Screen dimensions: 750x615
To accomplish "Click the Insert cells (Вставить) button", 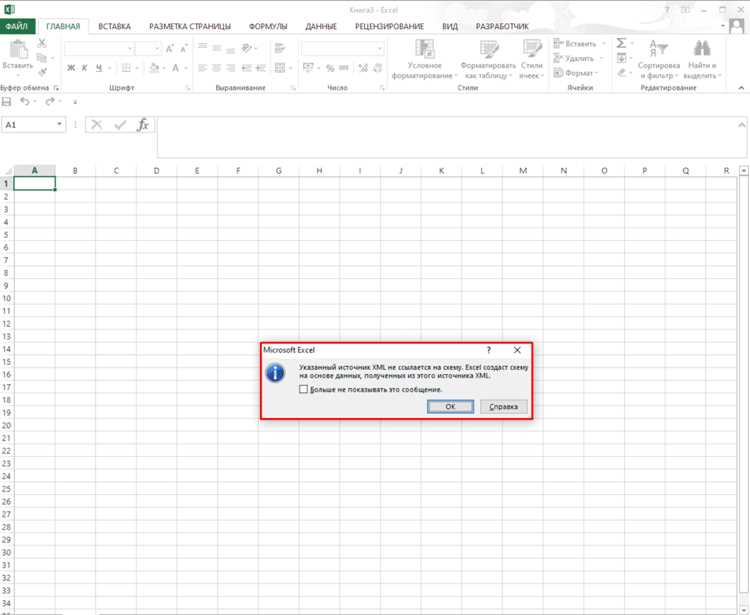I will click(579, 44).
